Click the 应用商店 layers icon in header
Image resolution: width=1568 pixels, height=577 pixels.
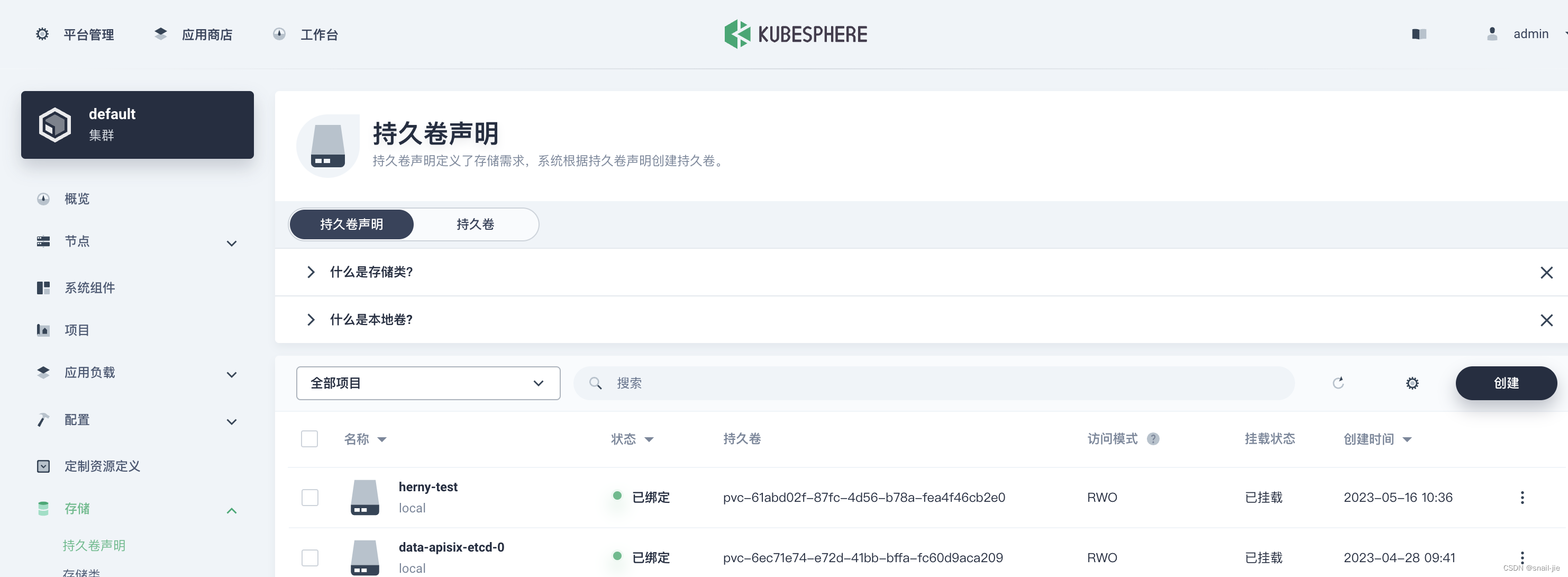(161, 34)
